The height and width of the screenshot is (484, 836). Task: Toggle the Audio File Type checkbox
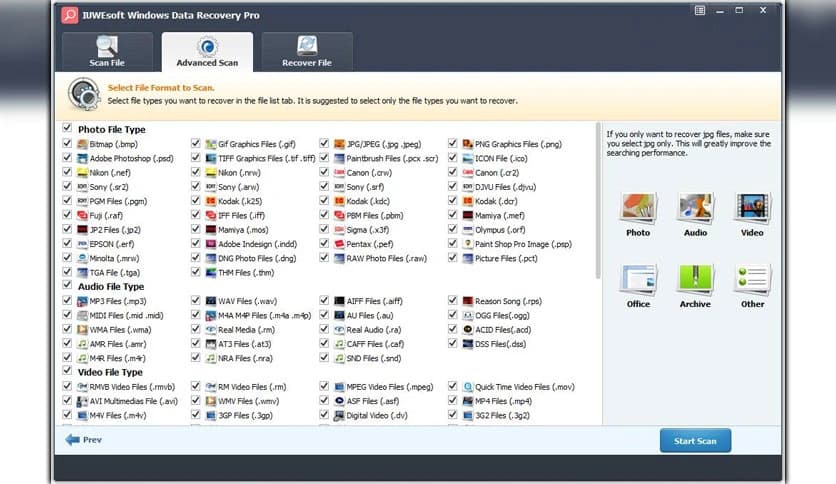click(x=67, y=285)
